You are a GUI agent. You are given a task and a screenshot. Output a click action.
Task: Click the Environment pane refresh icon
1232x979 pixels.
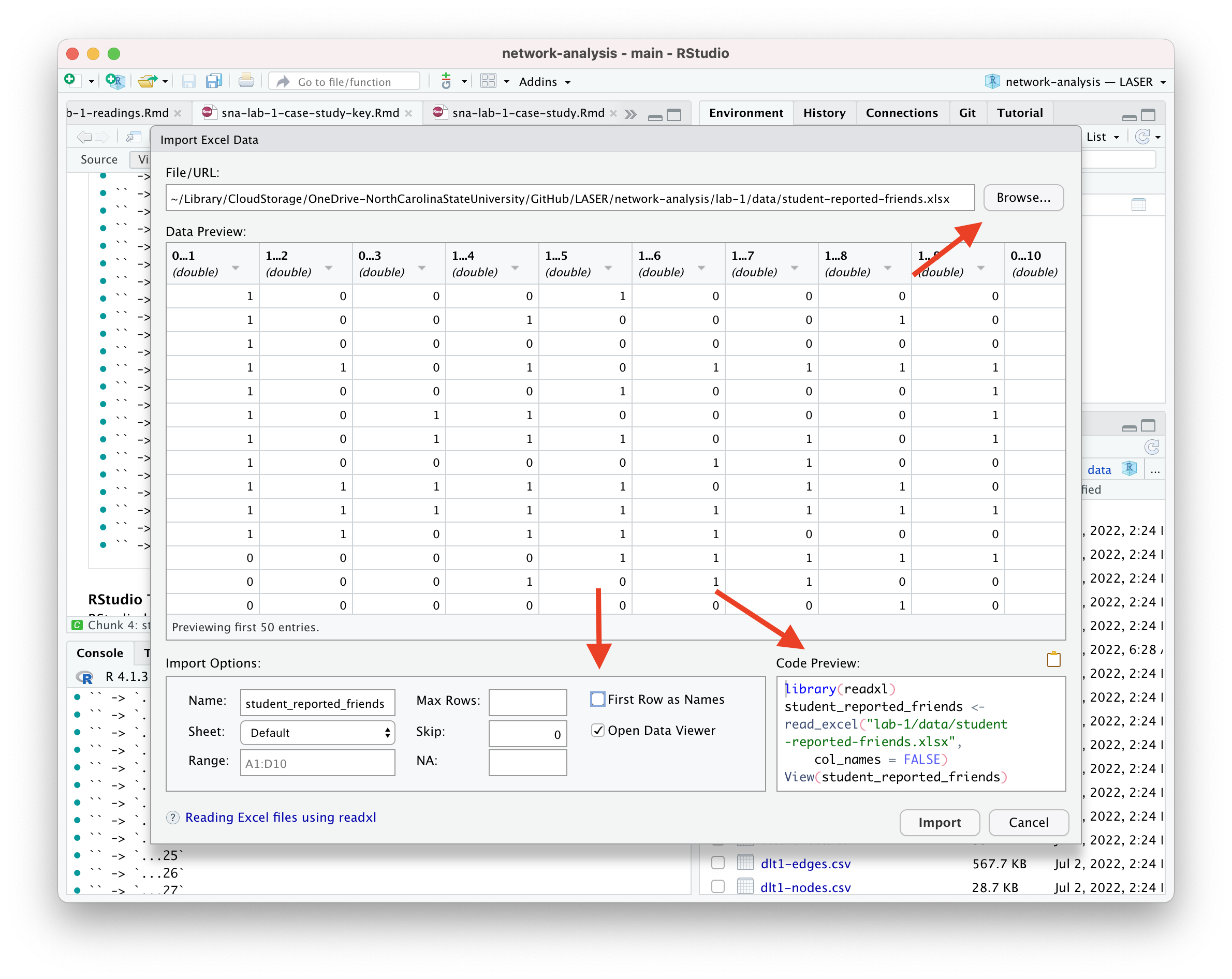click(x=1142, y=137)
